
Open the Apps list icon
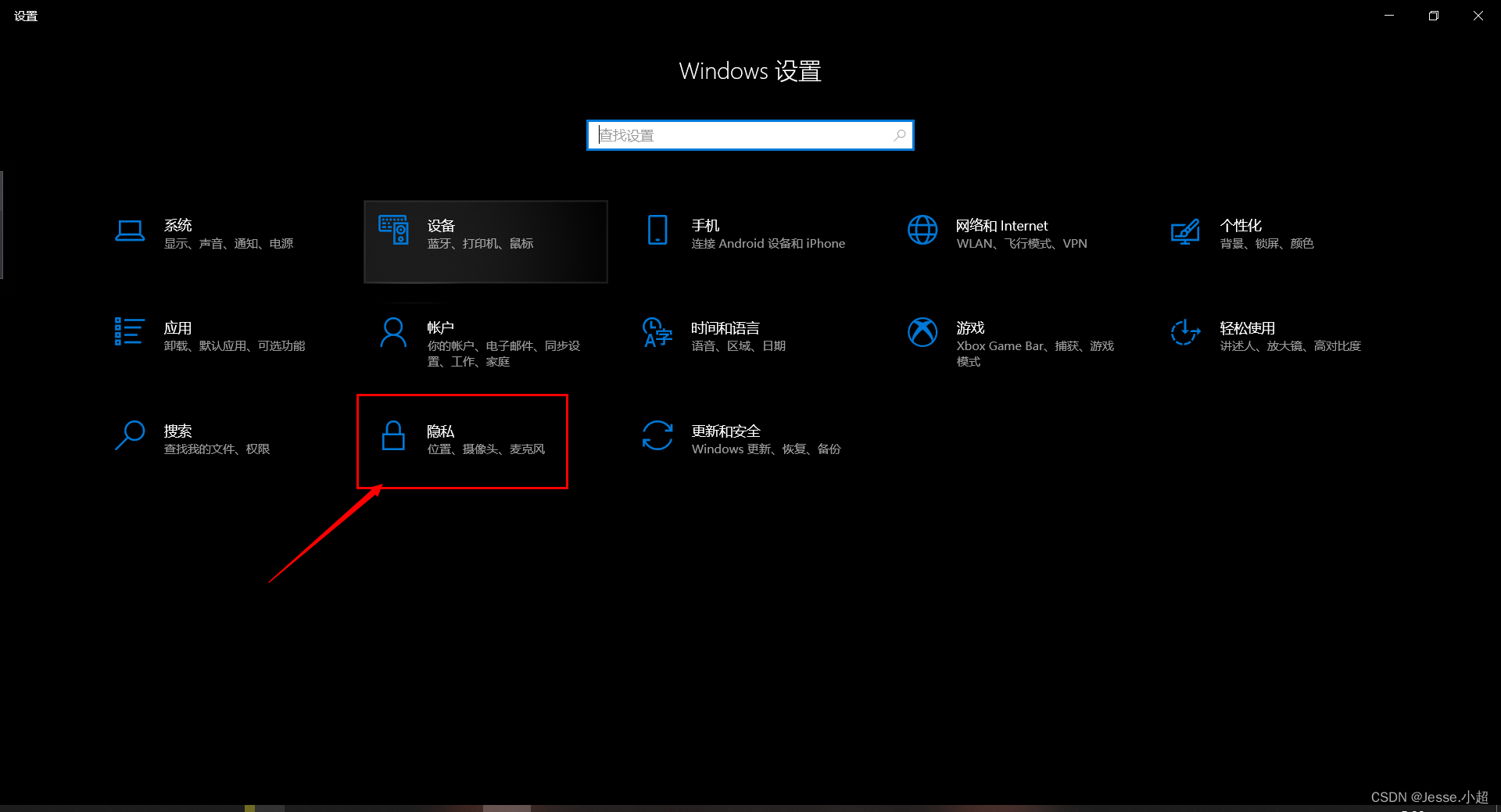tap(129, 331)
